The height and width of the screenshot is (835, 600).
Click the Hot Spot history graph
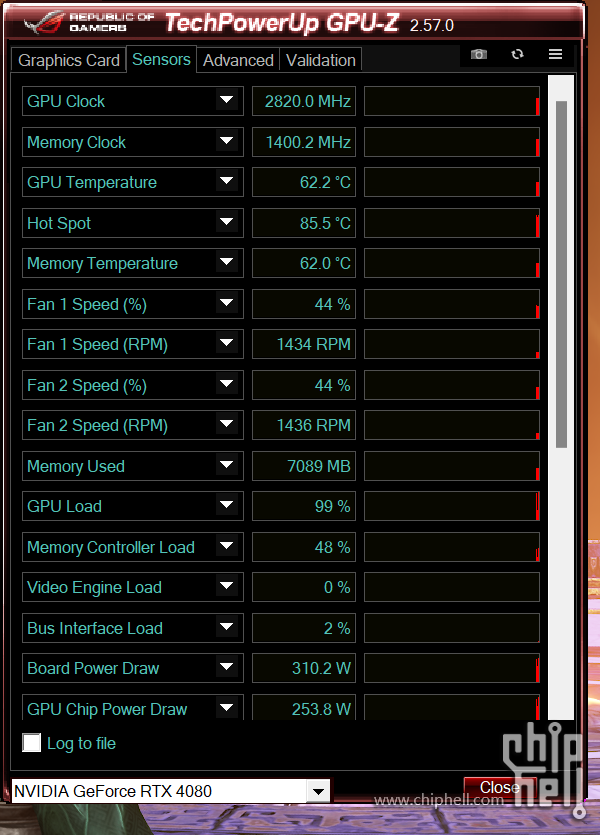pos(451,223)
